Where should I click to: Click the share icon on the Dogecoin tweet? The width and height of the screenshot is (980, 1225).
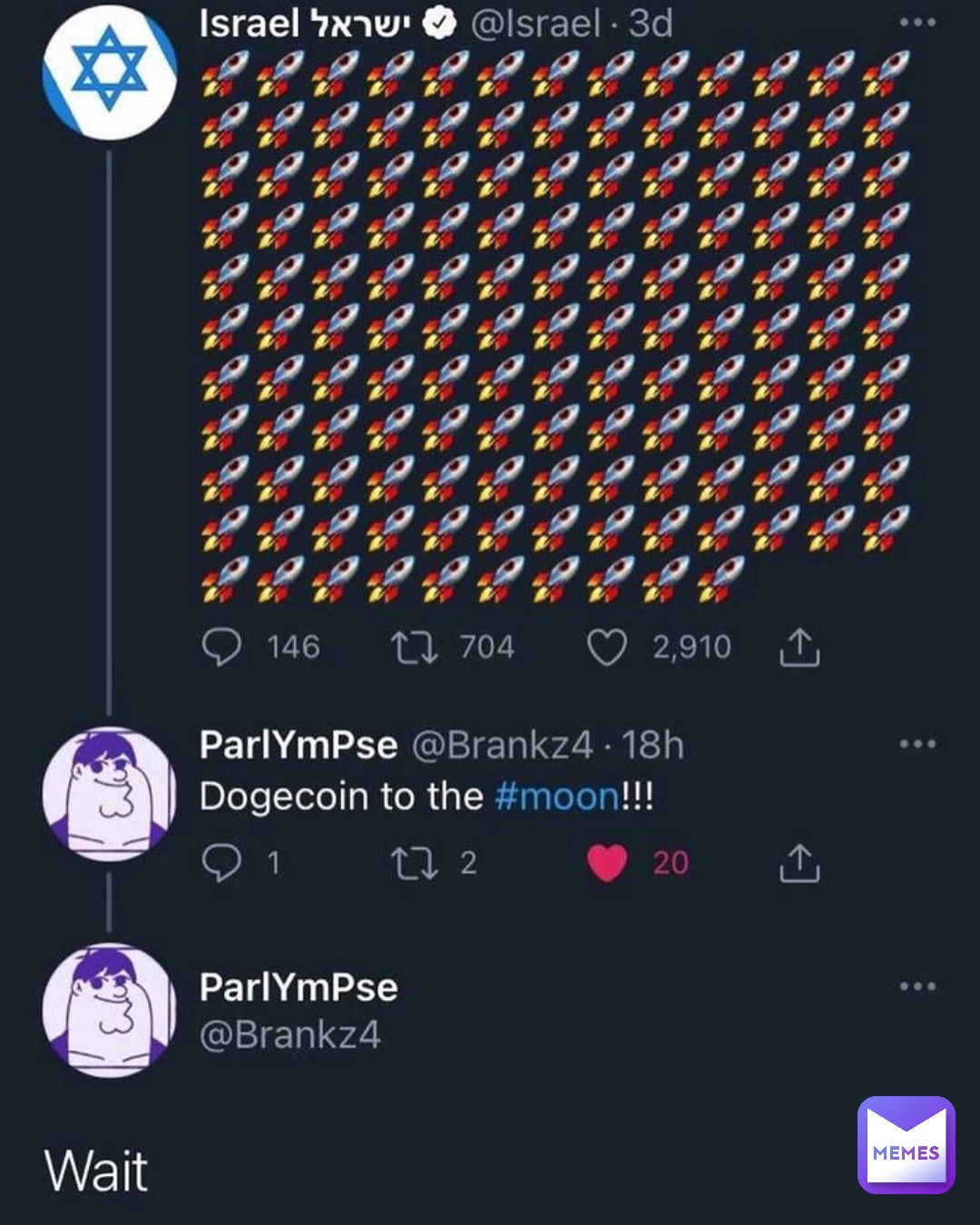click(x=799, y=863)
